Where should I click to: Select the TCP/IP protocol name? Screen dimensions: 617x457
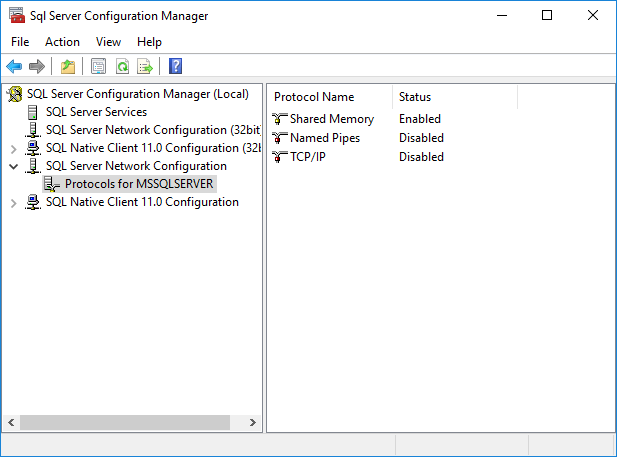[308, 157]
